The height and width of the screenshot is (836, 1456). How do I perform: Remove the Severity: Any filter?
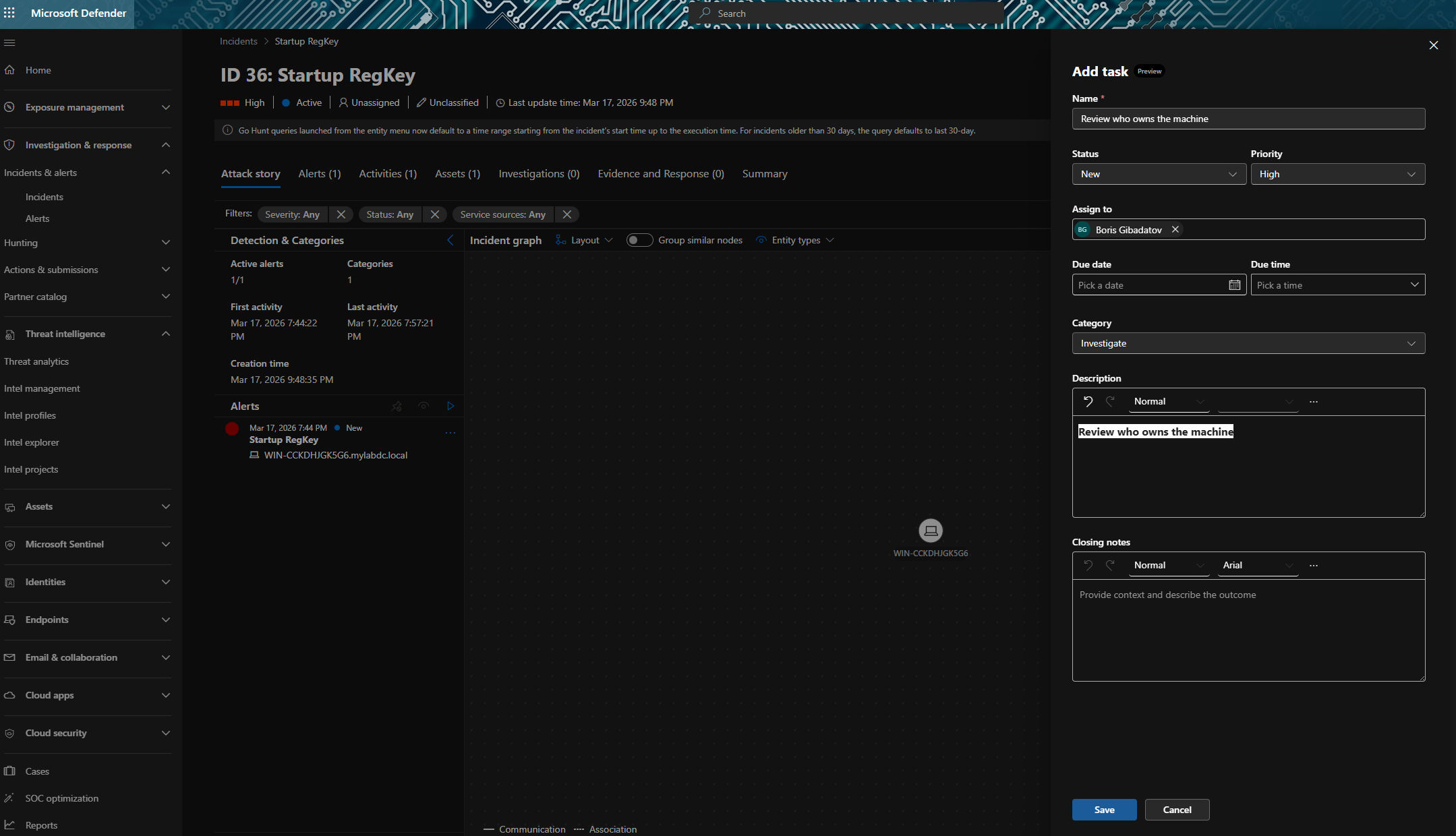click(x=341, y=214)
